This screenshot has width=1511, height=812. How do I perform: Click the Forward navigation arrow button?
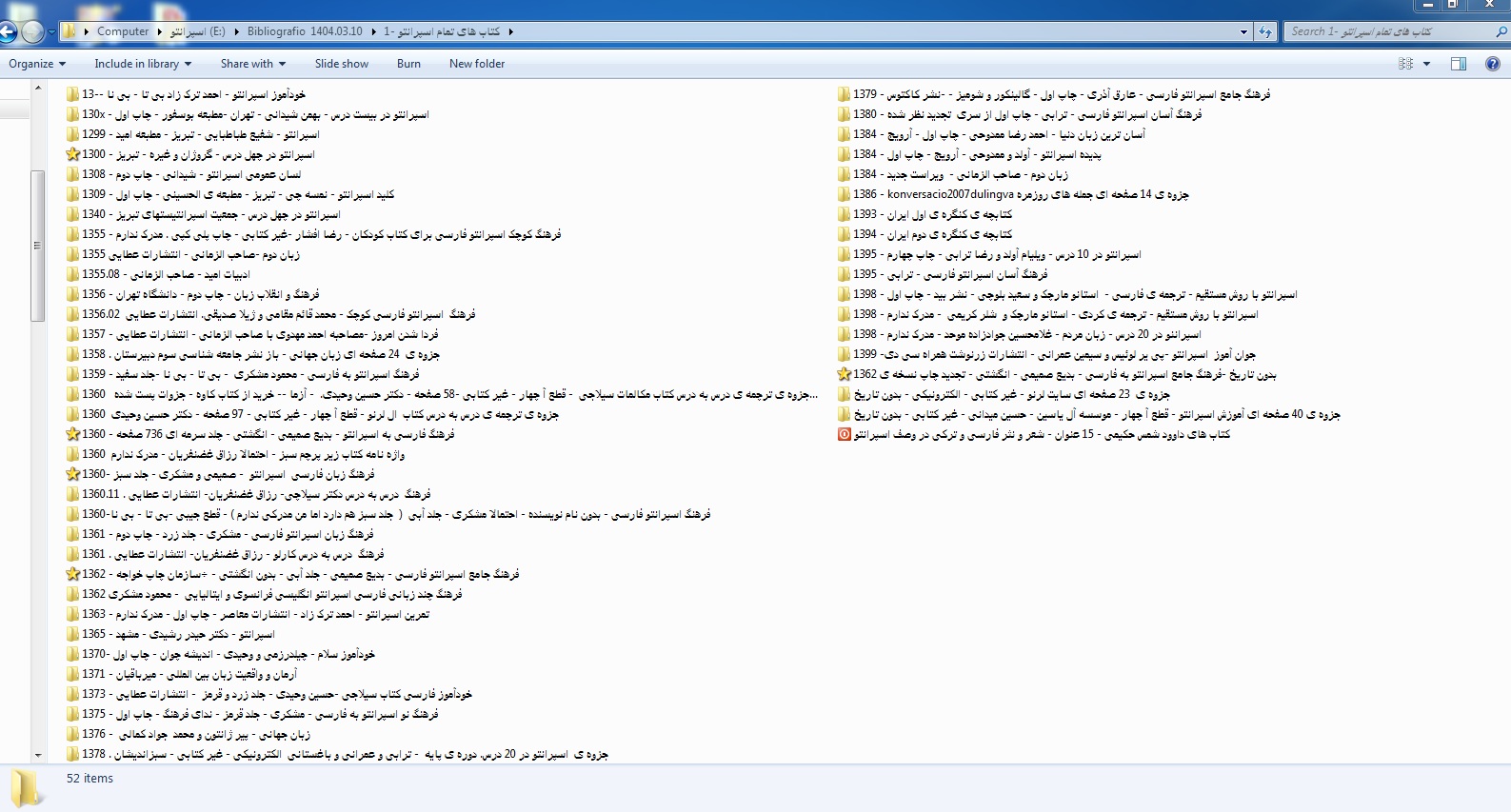(32, 31)
